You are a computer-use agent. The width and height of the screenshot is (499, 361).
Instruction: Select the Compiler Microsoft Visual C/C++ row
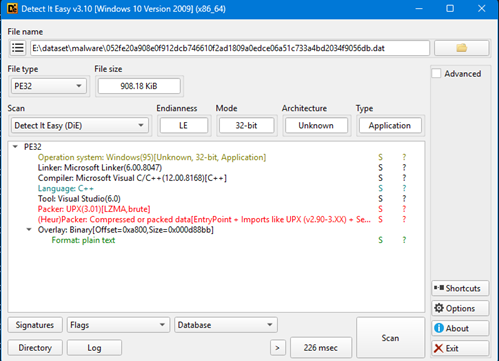click(x=132, y=178)
